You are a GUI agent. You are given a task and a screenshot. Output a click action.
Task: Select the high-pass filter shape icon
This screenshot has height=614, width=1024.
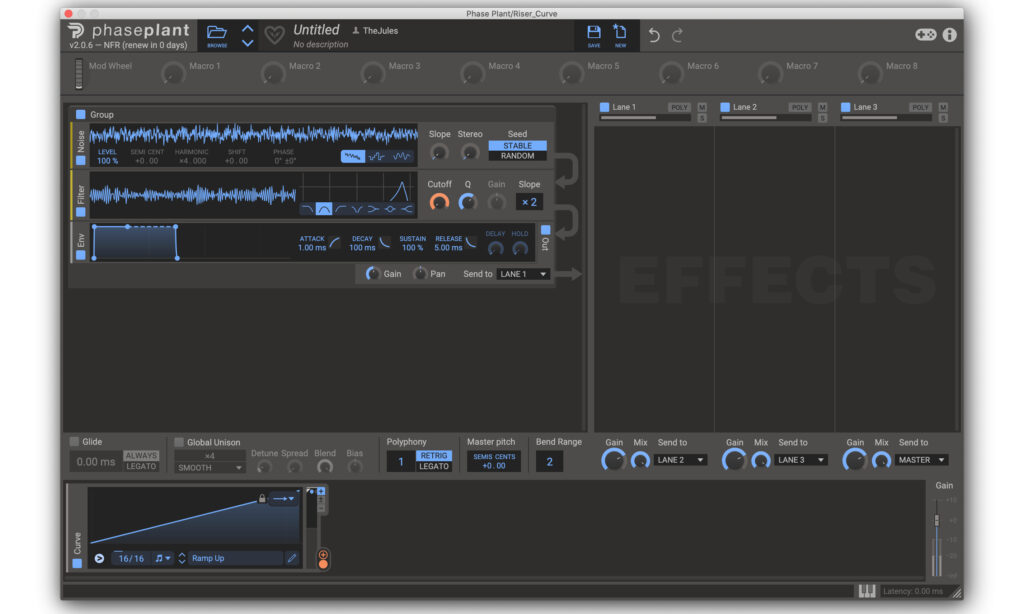click(x=340, y=209)
